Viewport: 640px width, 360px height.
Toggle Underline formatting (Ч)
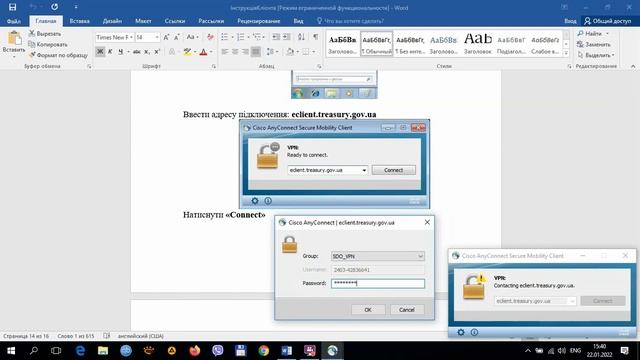click(x=120, y=52)
